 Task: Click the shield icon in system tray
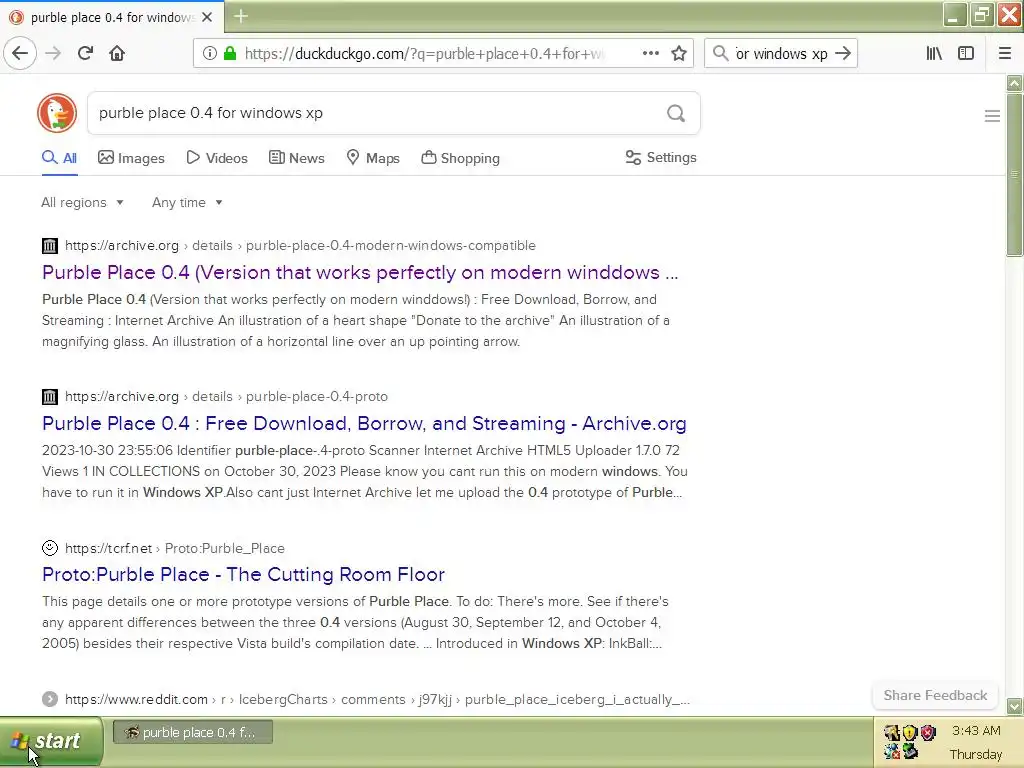(x=910, y=733)
